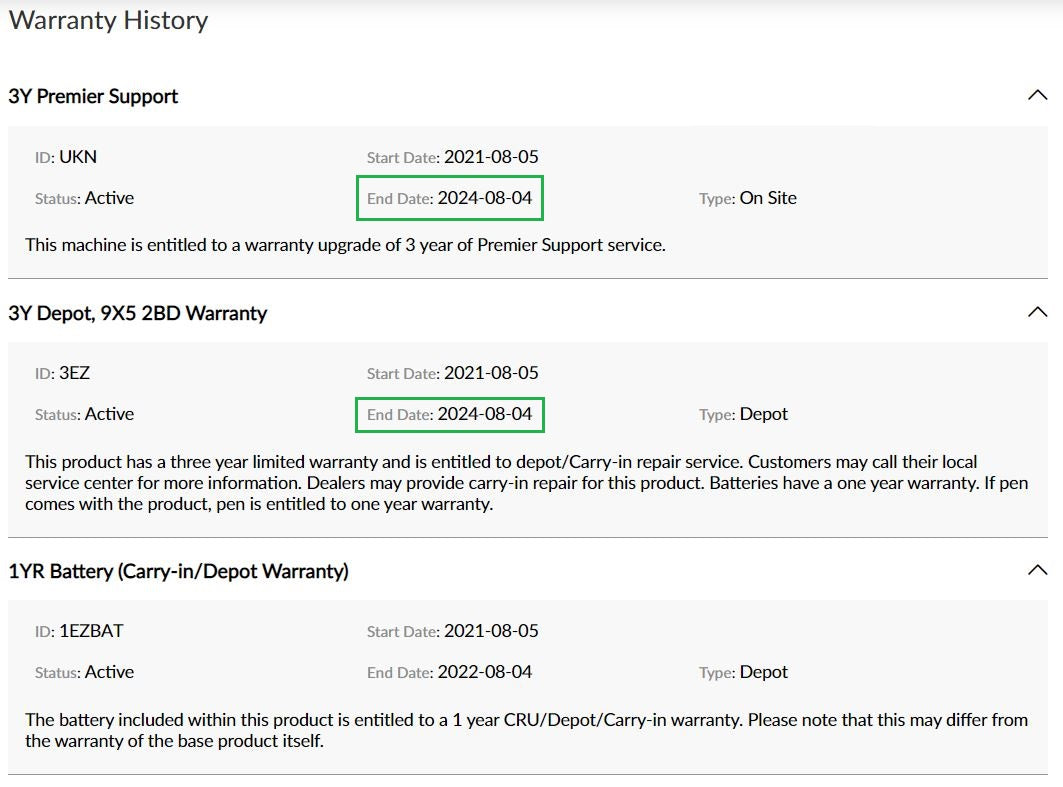Click the Premier Support start date 2021-08-05
The height and width of the screenshot is (787, 1063).
coord(490,157)
